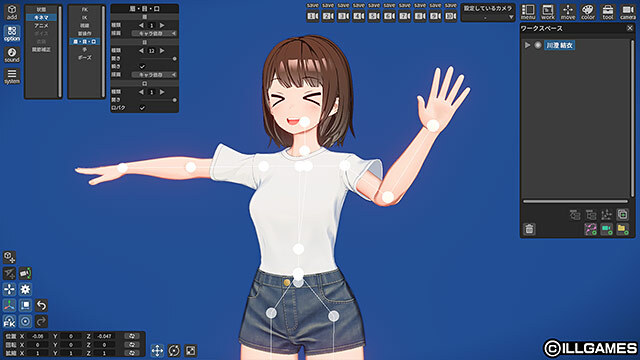Screen dimensions: 640x360
Task: Toggle the work workspace icon
Action: 548,12
